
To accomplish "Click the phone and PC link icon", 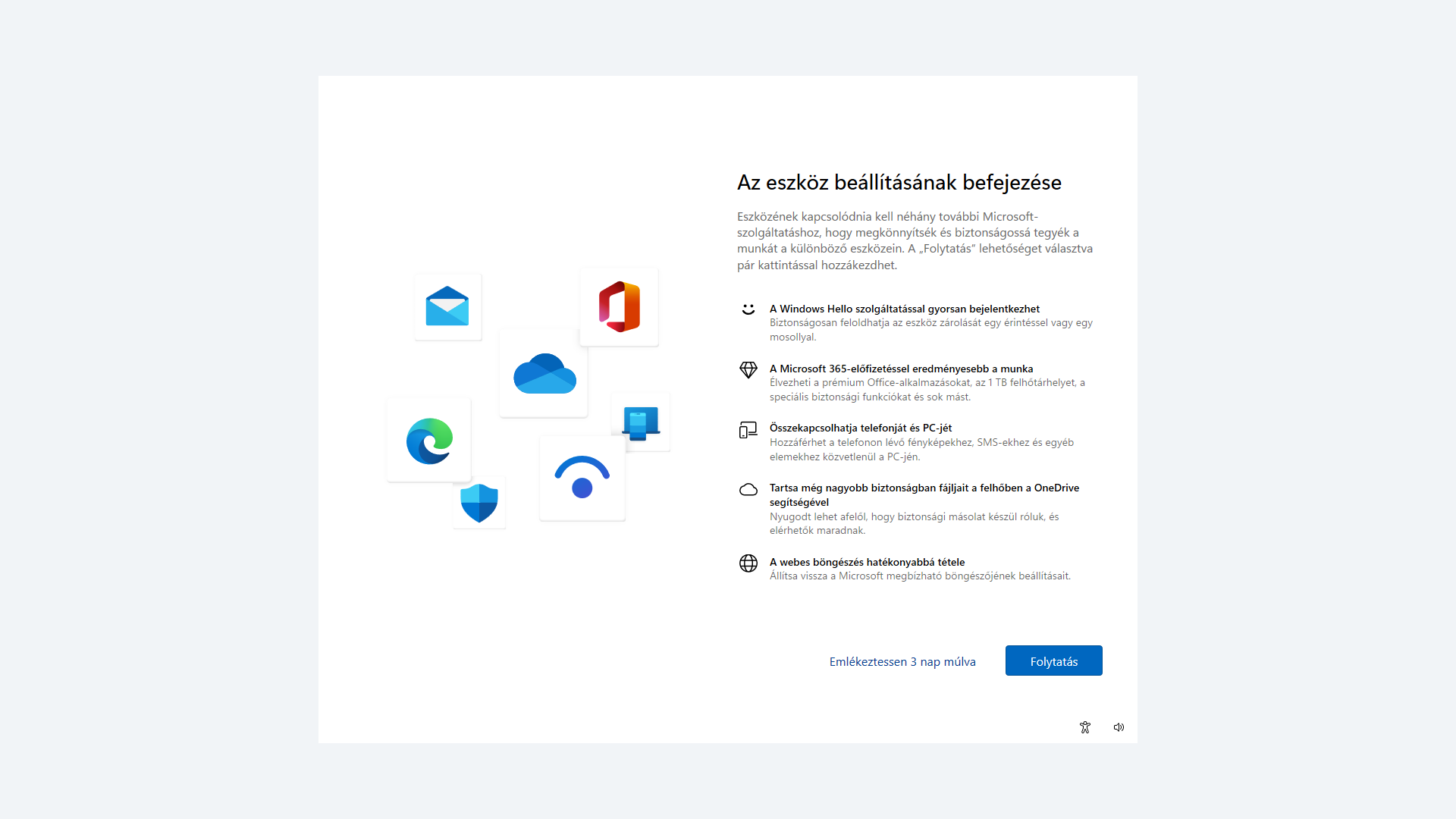I will point(748,430).
